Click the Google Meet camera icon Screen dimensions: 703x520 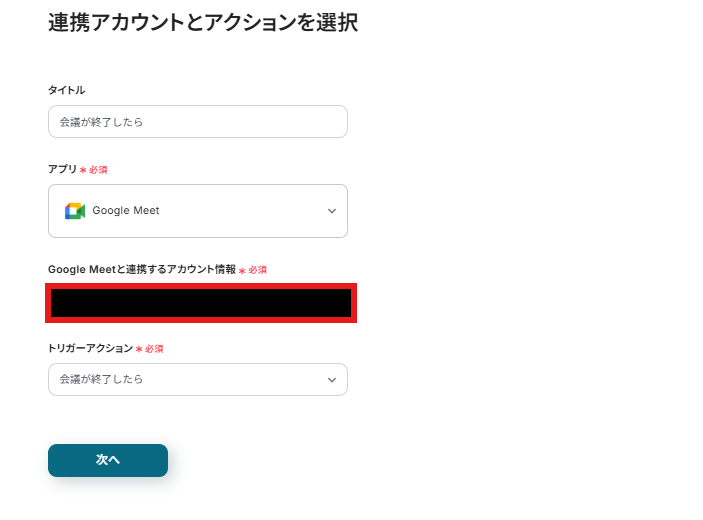pyautogui.click(x=74, y=211)
